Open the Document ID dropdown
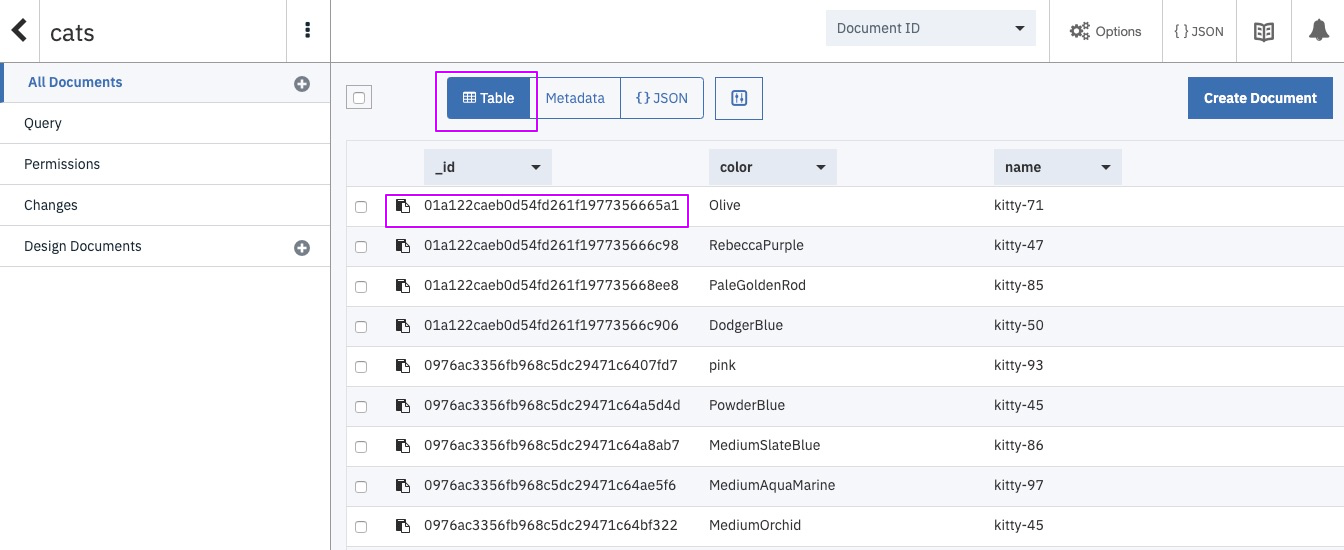 (x=930, y=28)
